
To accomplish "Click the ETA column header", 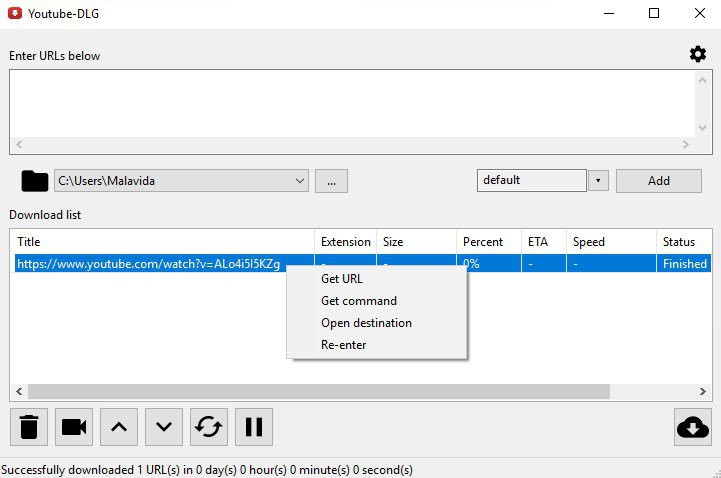I will [x=544, y=242].
